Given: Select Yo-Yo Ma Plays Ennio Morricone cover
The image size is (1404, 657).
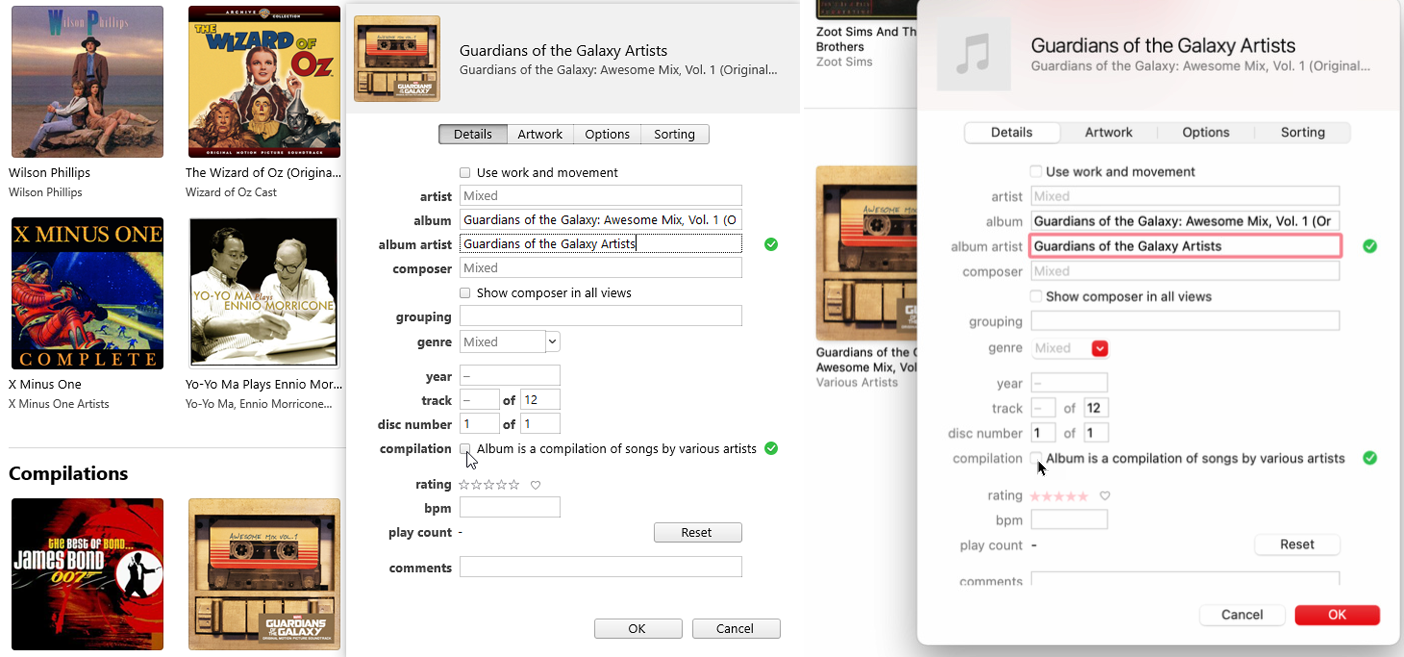Looking at the screenshot, I should 264,293.
